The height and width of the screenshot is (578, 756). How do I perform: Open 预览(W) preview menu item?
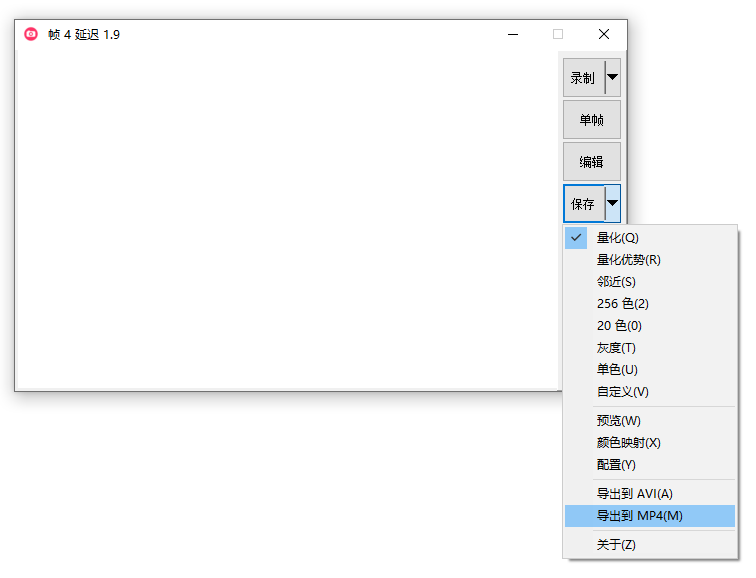point(618,421)
